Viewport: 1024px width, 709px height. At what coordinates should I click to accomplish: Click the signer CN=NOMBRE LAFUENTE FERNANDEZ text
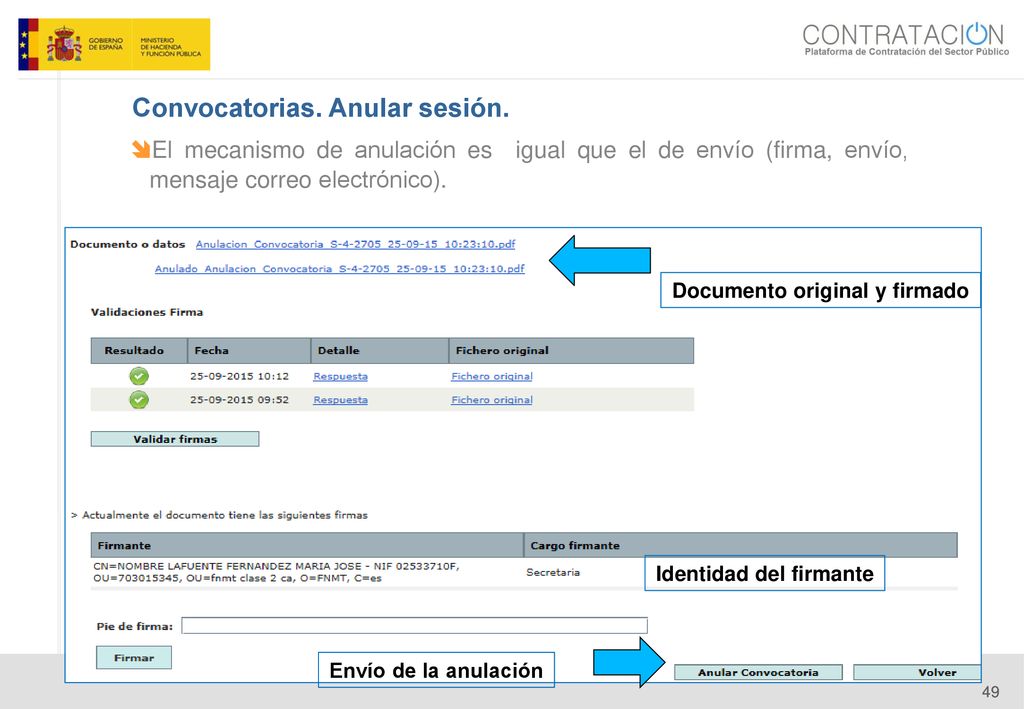(x=276, y=572)
